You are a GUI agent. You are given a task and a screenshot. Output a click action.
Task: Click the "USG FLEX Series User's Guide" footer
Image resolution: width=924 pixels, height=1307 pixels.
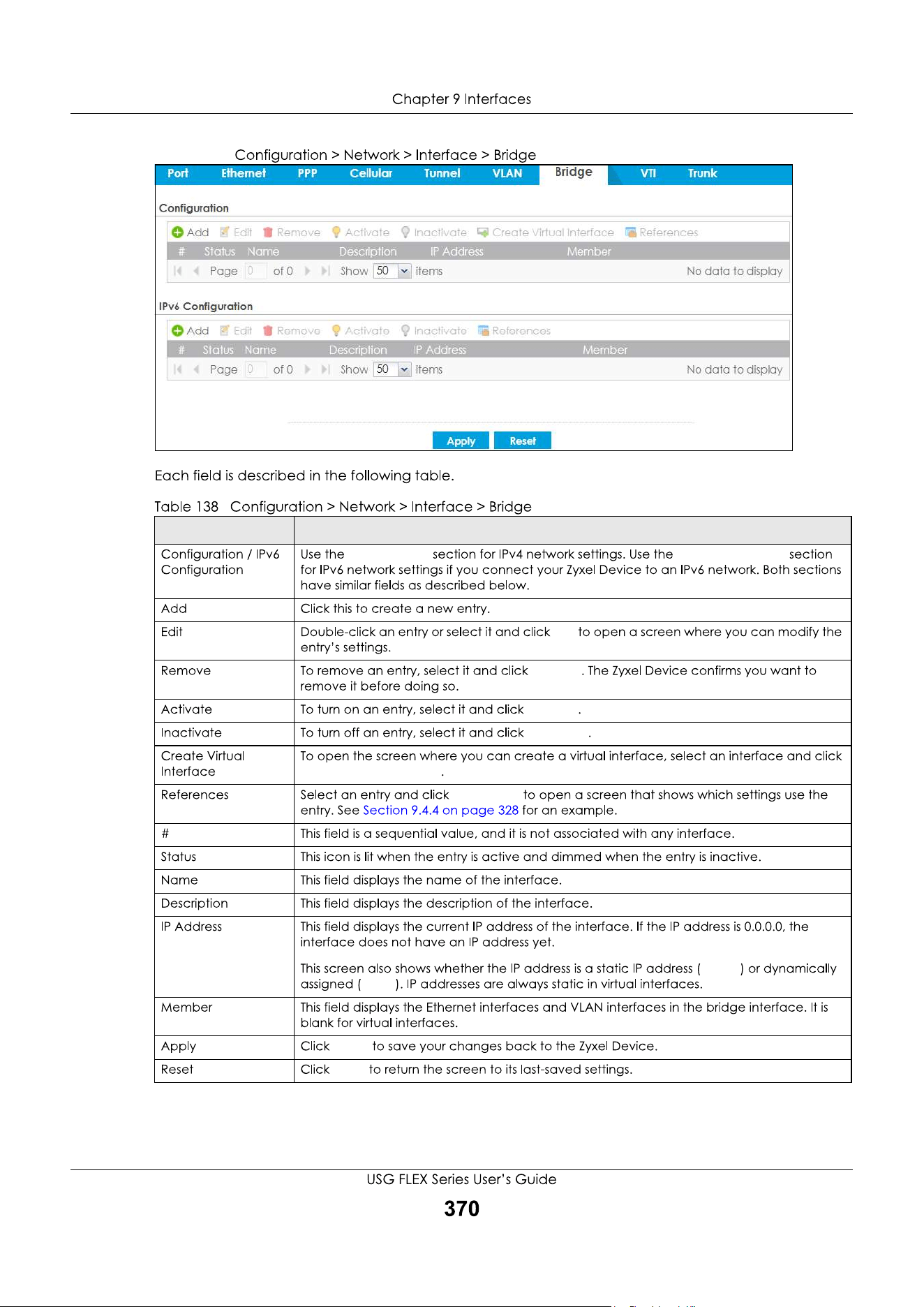tap(461, 1180)
